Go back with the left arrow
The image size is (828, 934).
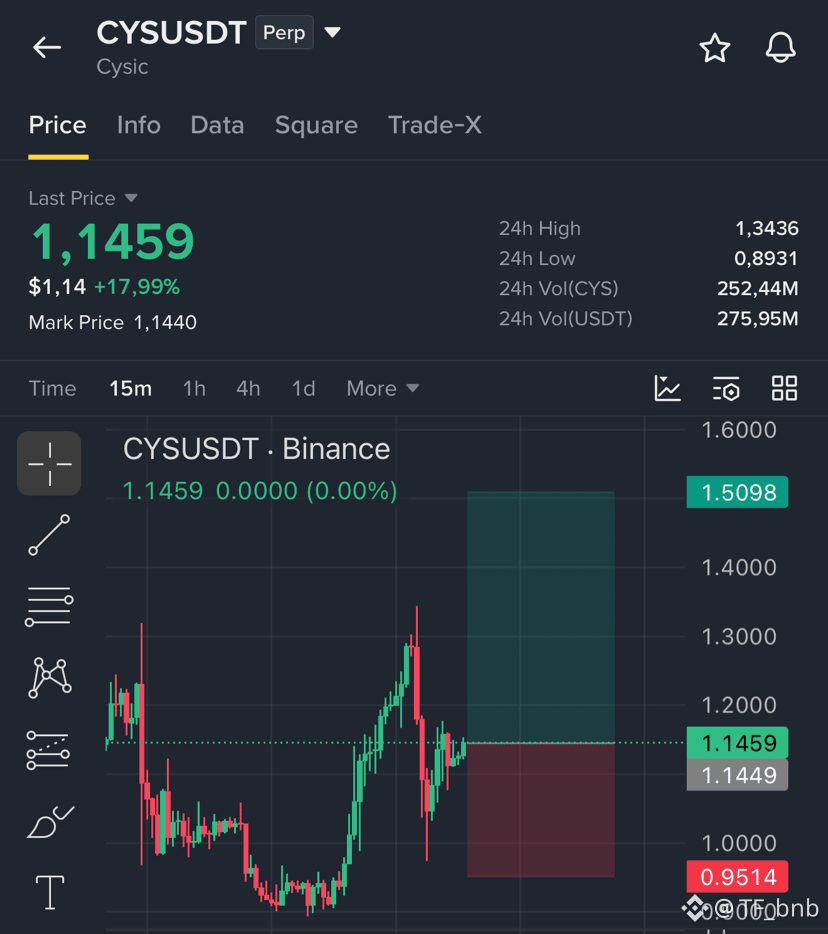point(47,47)
